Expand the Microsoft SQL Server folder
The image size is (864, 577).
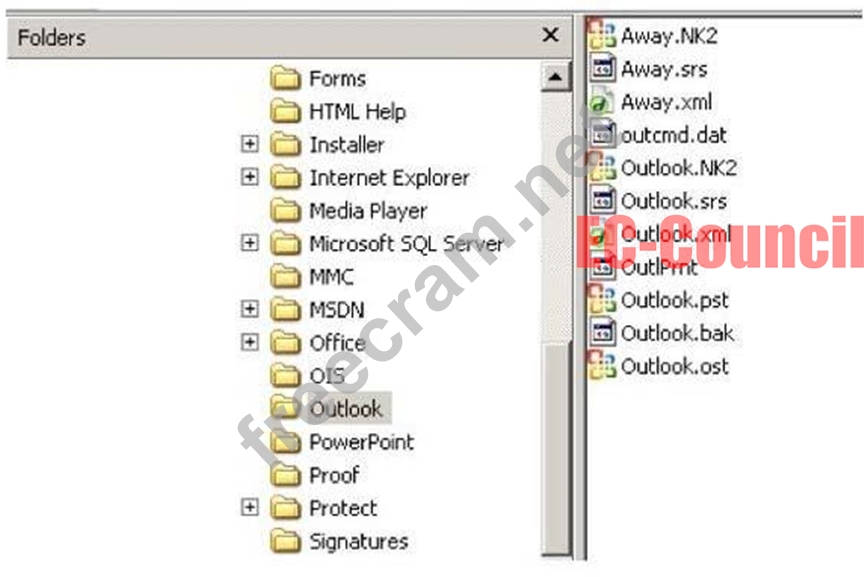click(250, 242)
